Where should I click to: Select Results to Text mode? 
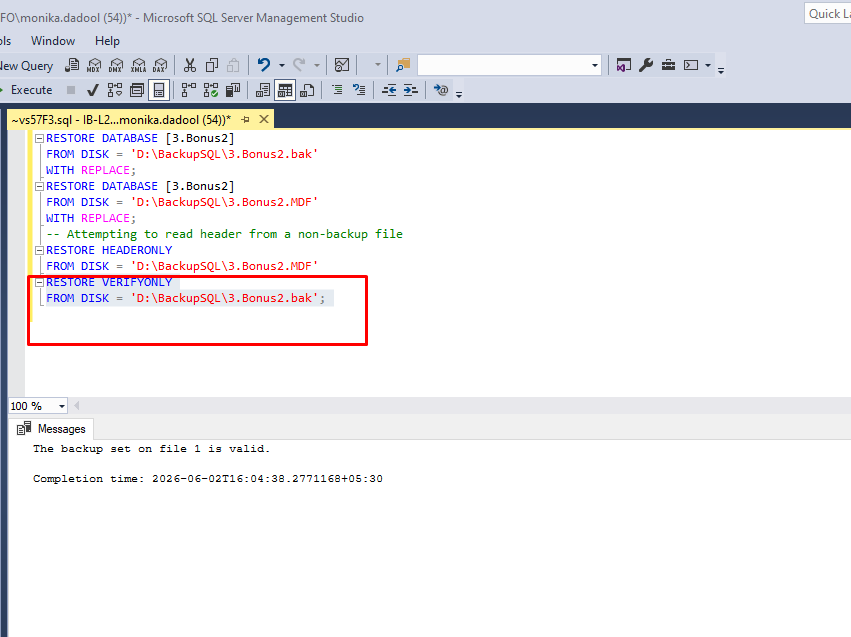click(x=263, y=90)
